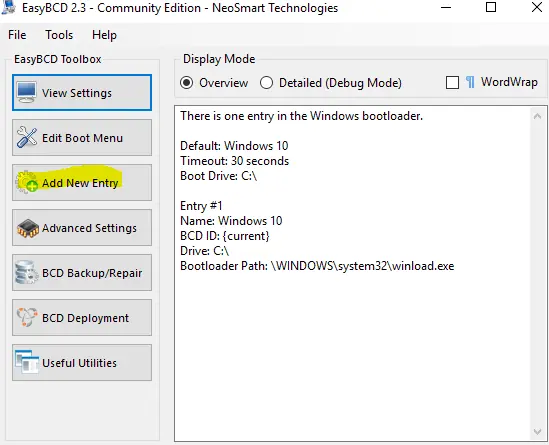Open the File menu
Image resolution: width=549 pixels, height=445 pixels.
click(x=17, y=35)
